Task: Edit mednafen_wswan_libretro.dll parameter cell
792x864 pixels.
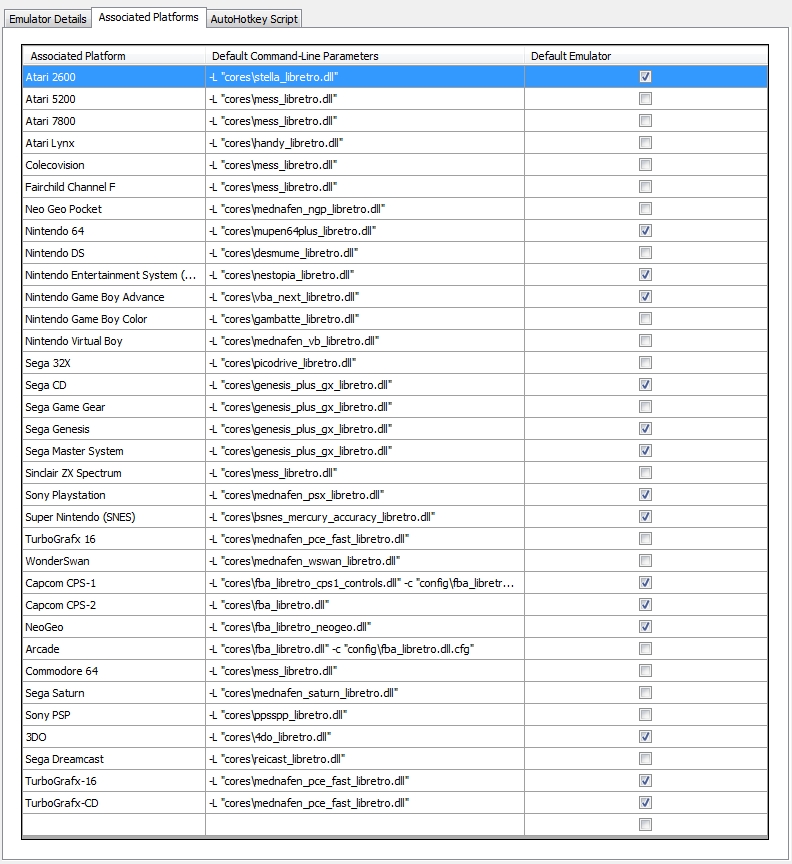Action: (x=365, y=561)
